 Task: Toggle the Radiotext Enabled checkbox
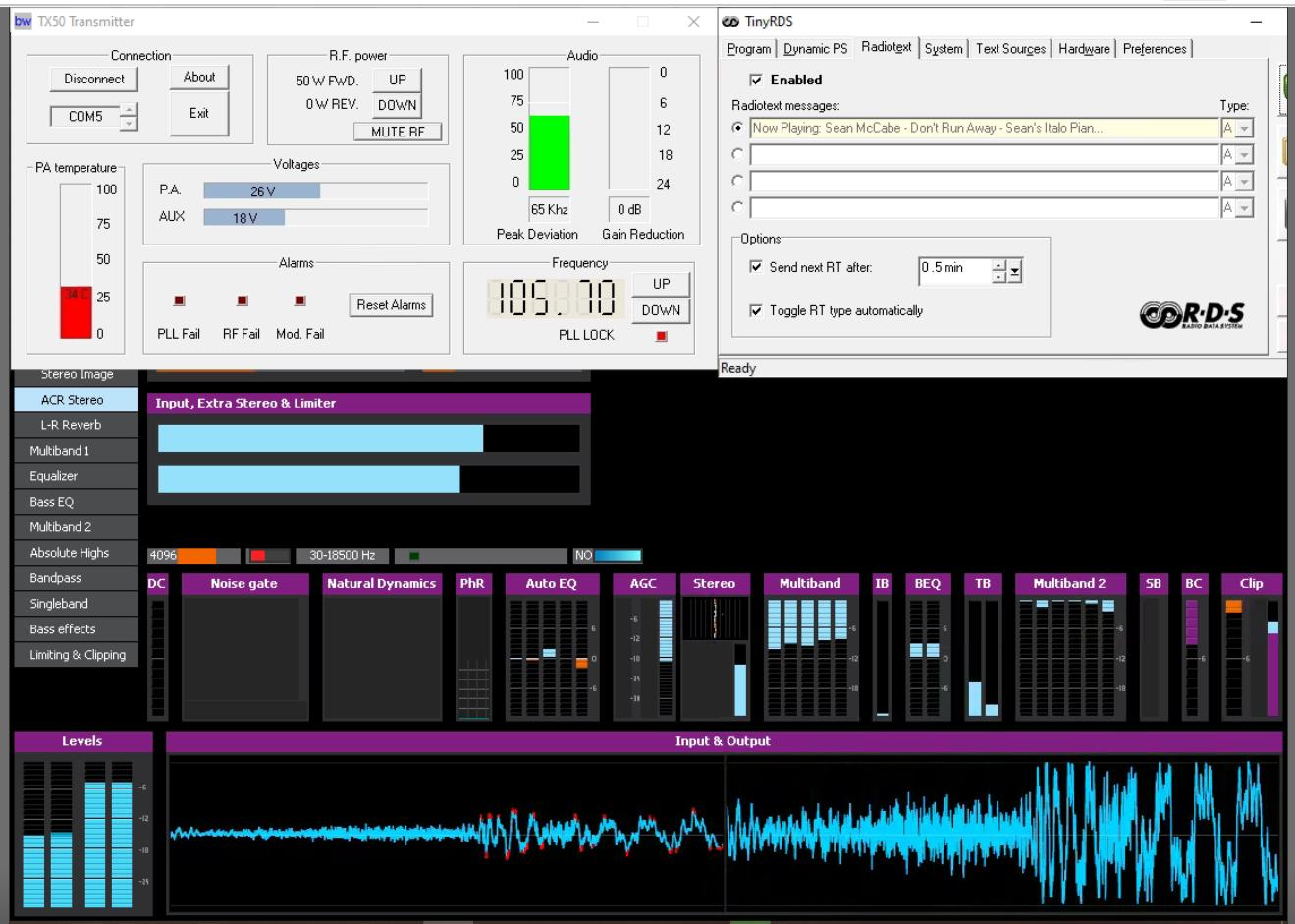(756, 80)
